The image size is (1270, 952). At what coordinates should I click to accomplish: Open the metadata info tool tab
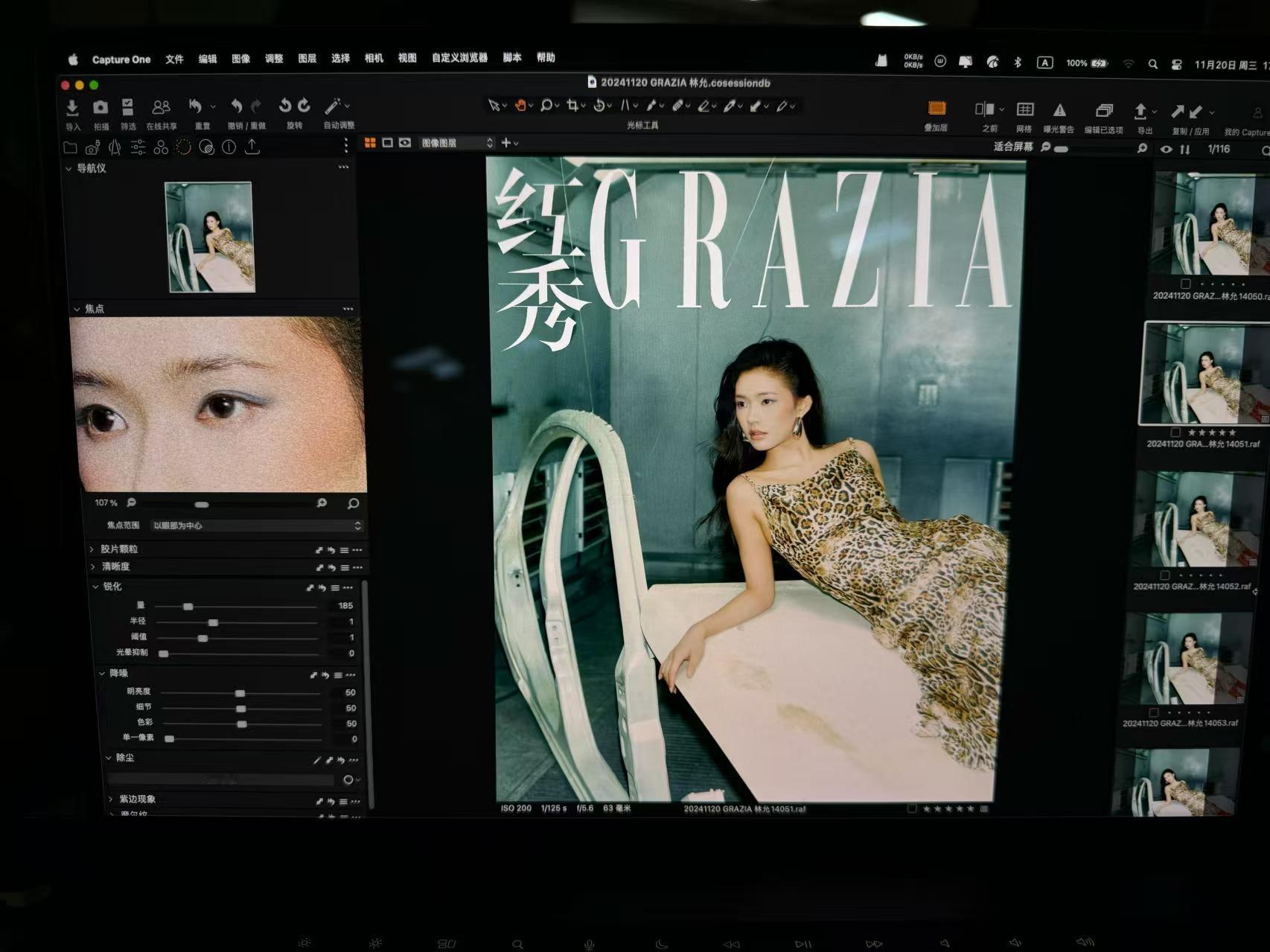(229, 147)
